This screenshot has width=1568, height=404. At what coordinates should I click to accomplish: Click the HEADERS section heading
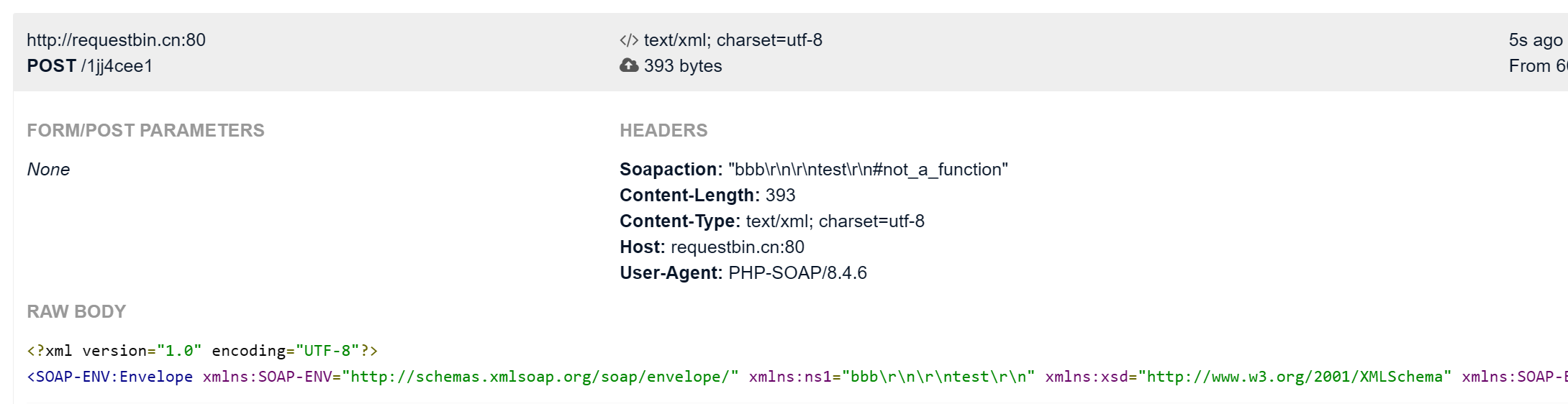[x=663, y=130]
